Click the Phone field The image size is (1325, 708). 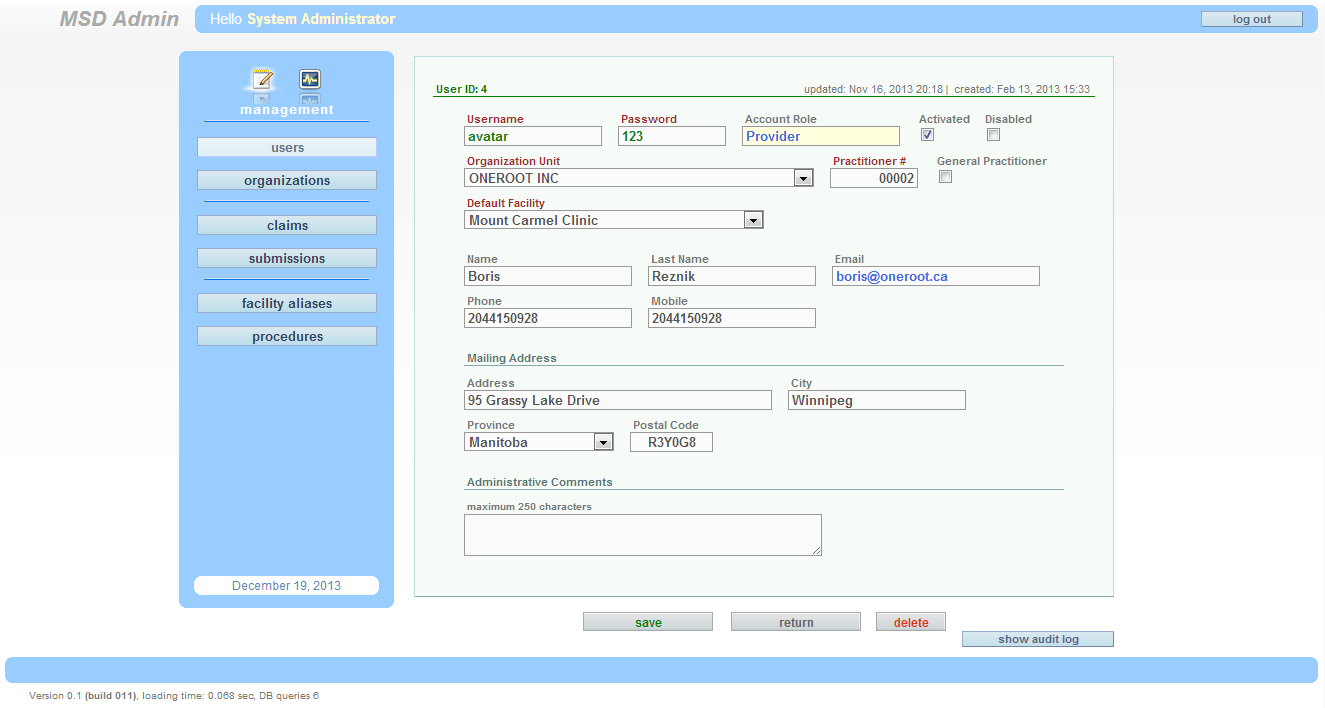pos(548,318)
